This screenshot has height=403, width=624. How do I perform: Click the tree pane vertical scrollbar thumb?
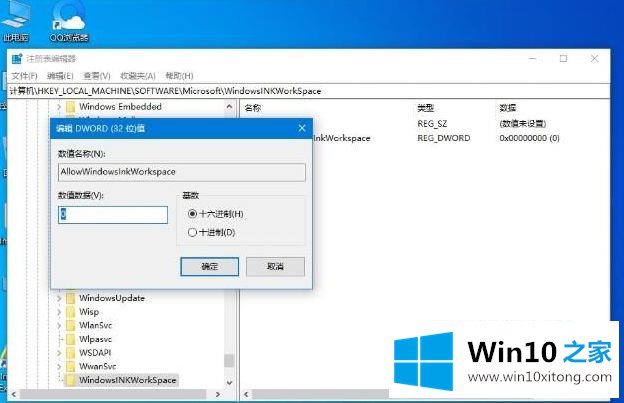pos(229,360)
